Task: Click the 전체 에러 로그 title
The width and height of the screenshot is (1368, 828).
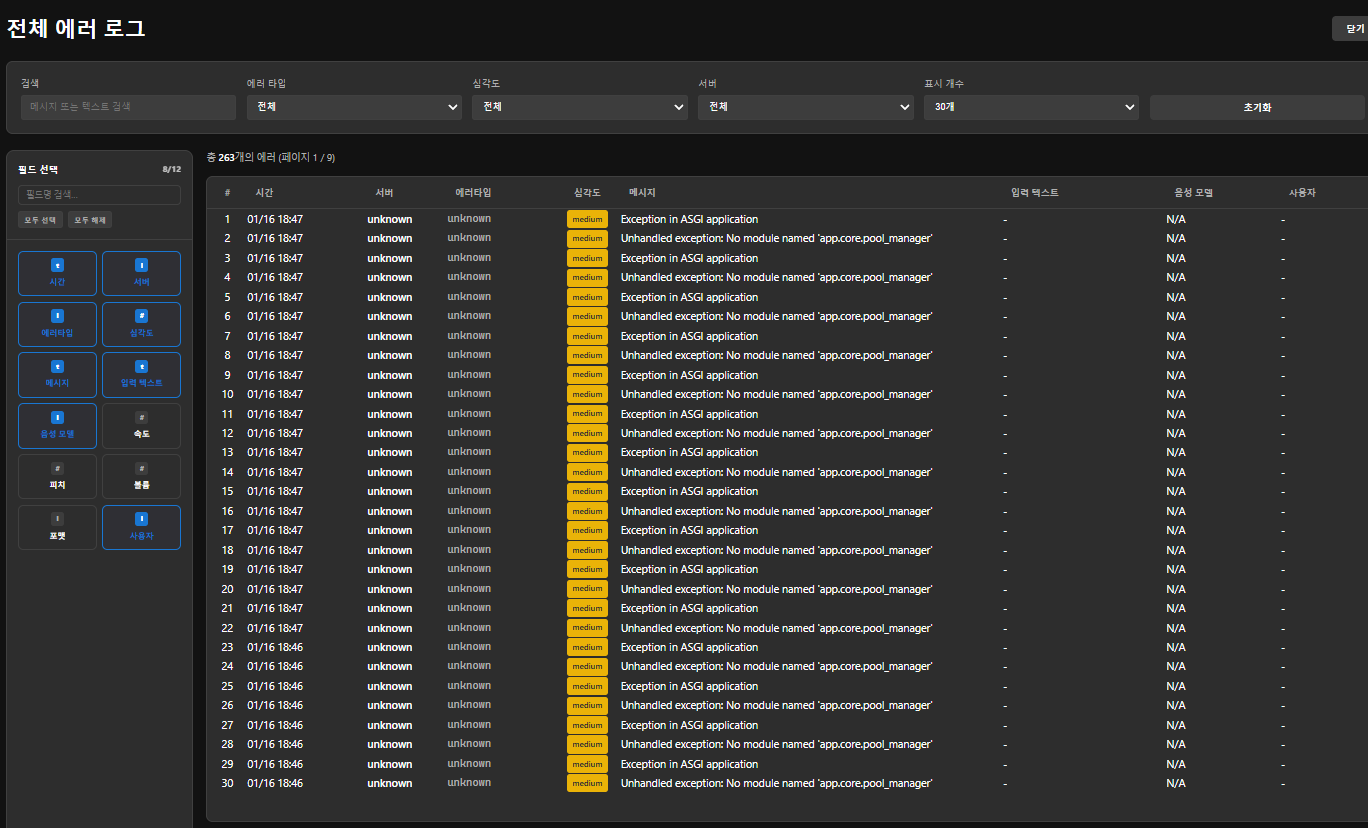Action: click(76, 29)
